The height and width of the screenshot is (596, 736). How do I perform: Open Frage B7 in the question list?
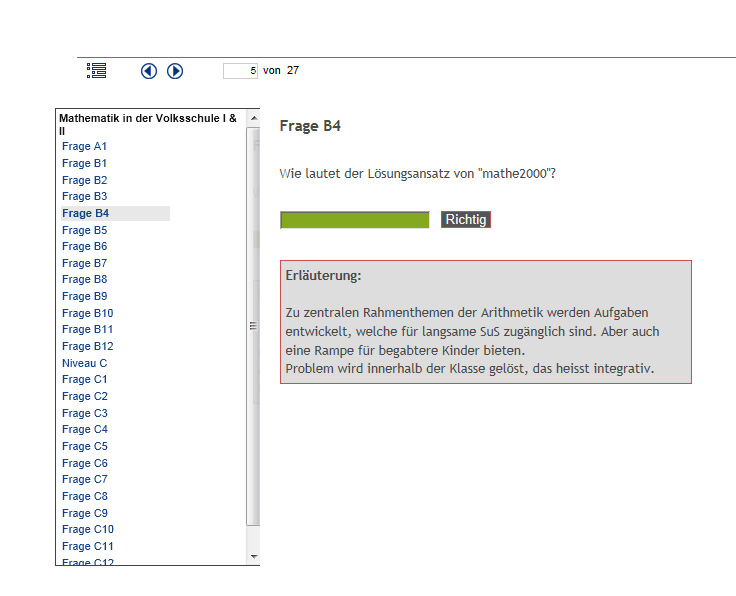click(84, 263)
